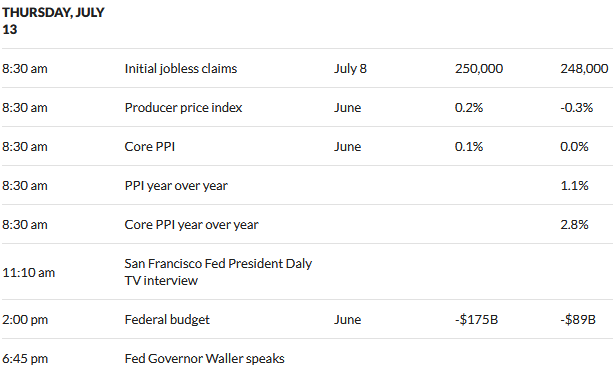This screenshot has width=613, height=372.
Task: Click the 0.2% PPI forecast value
Action: (x=469, y=107)
